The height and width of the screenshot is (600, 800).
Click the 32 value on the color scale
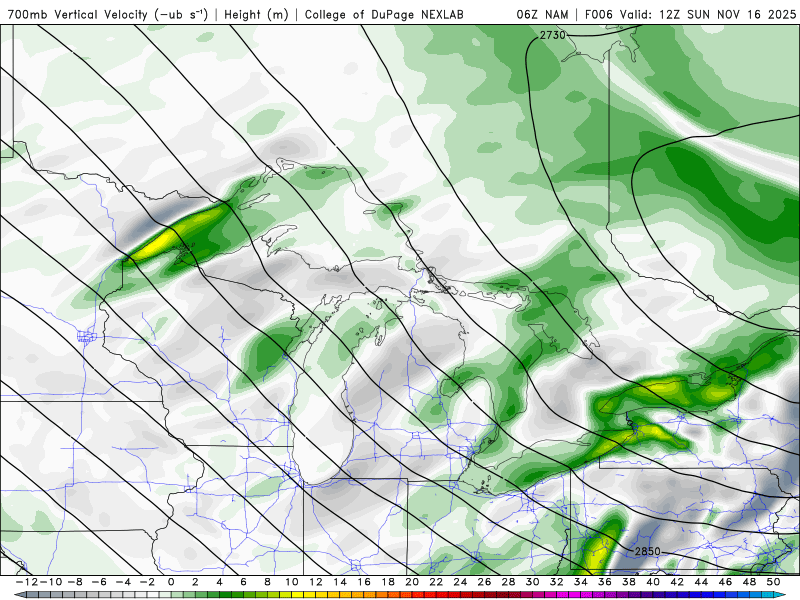coord(557,582)
